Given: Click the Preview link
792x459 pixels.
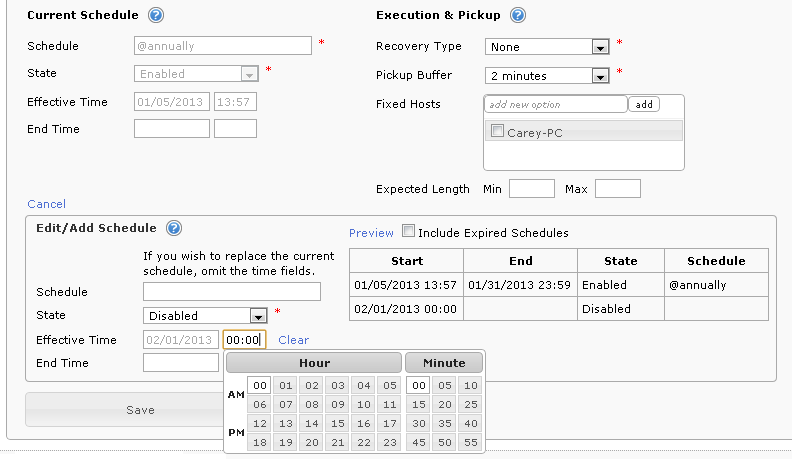Looking at the screenshot, I should pyautogui.click(x=371, y=233).
